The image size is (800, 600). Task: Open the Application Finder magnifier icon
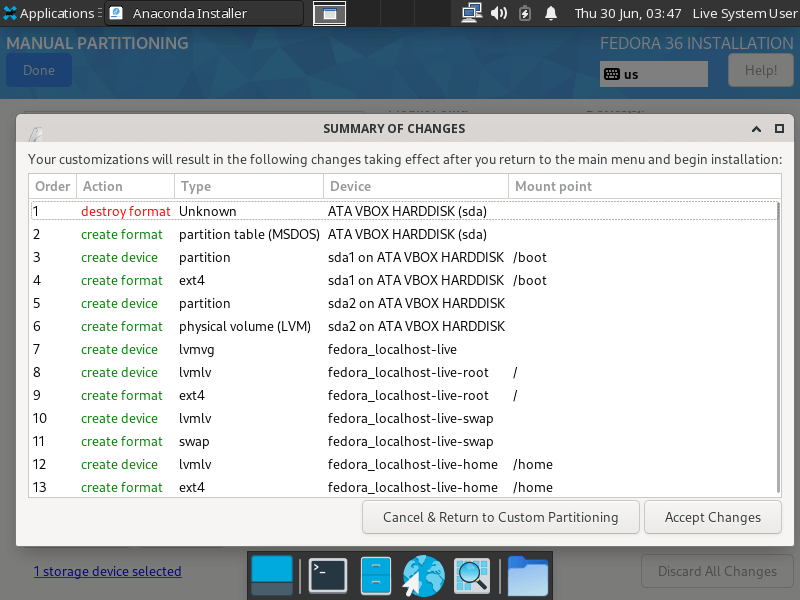pyautogui.click(x=472, y=576)
